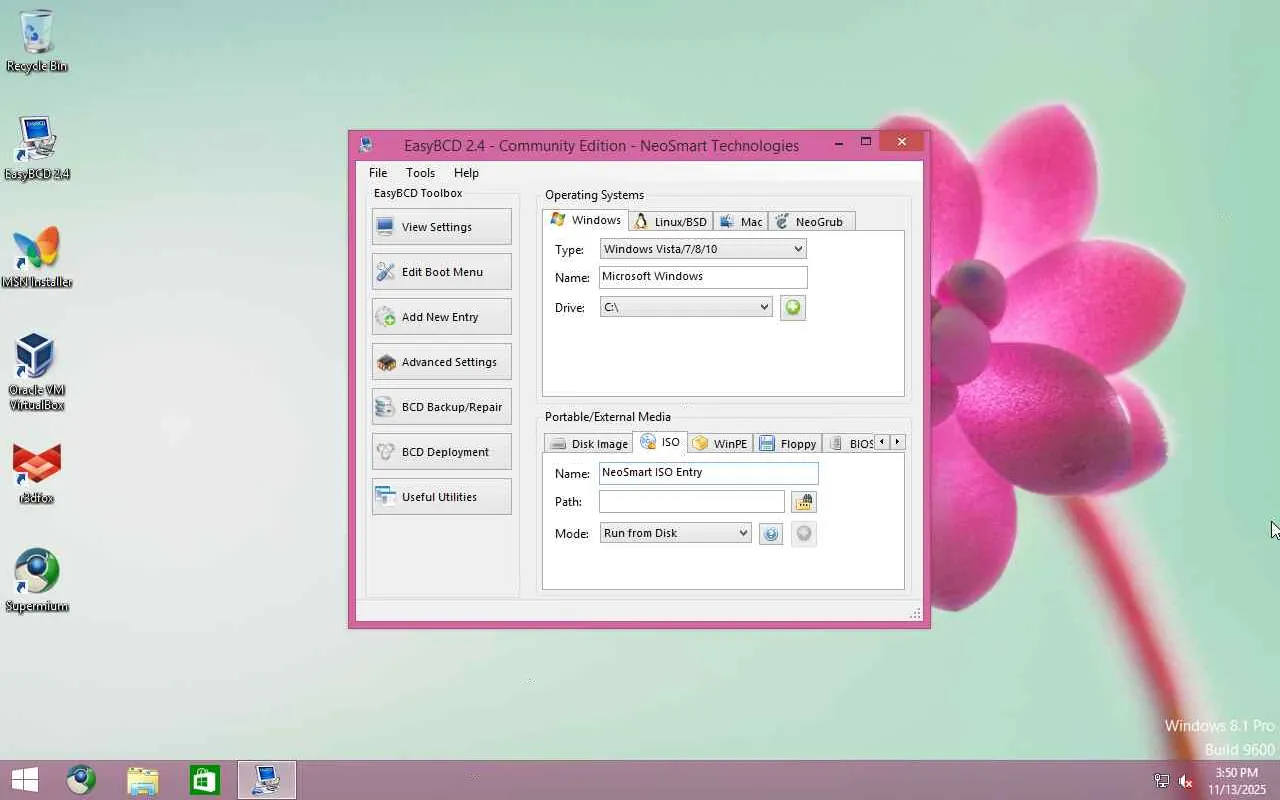Select the ISO tab

tap(660, 442)
